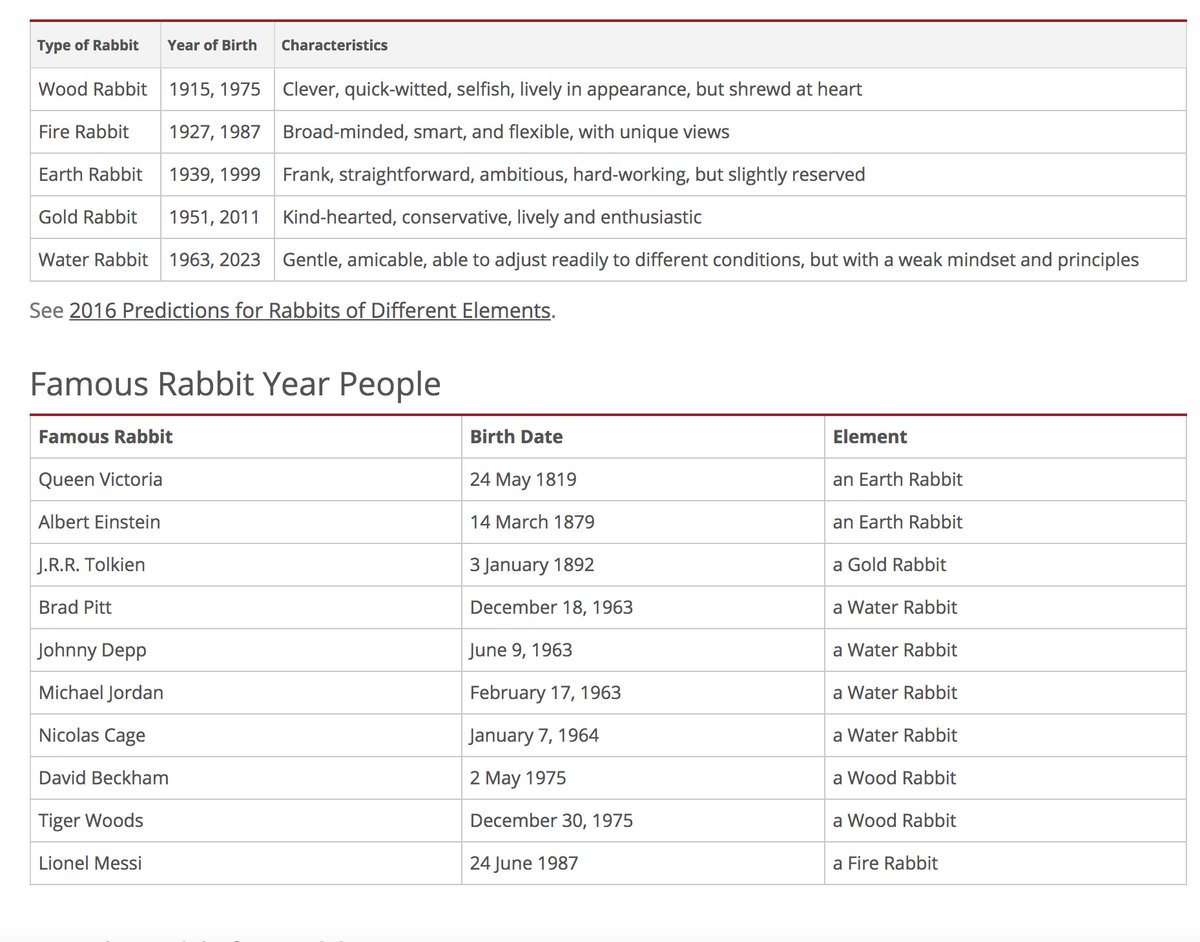This screenshot has height=942, width=1200.
Task: Click the 'Clever, quick-witted, selfish' characteristics cell
Action: (730, 89)
